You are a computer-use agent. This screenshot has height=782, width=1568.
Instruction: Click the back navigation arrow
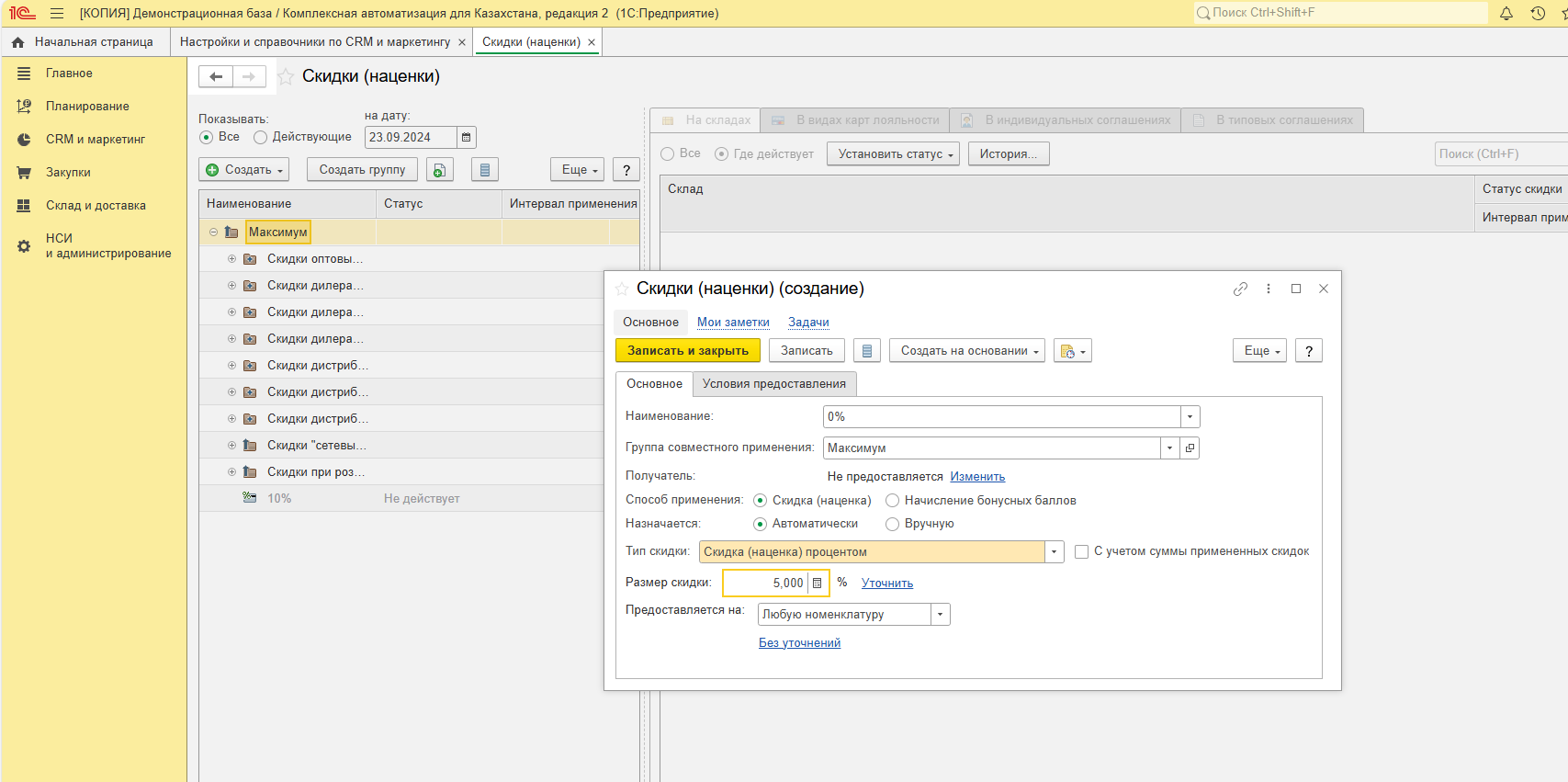point(216,77)
